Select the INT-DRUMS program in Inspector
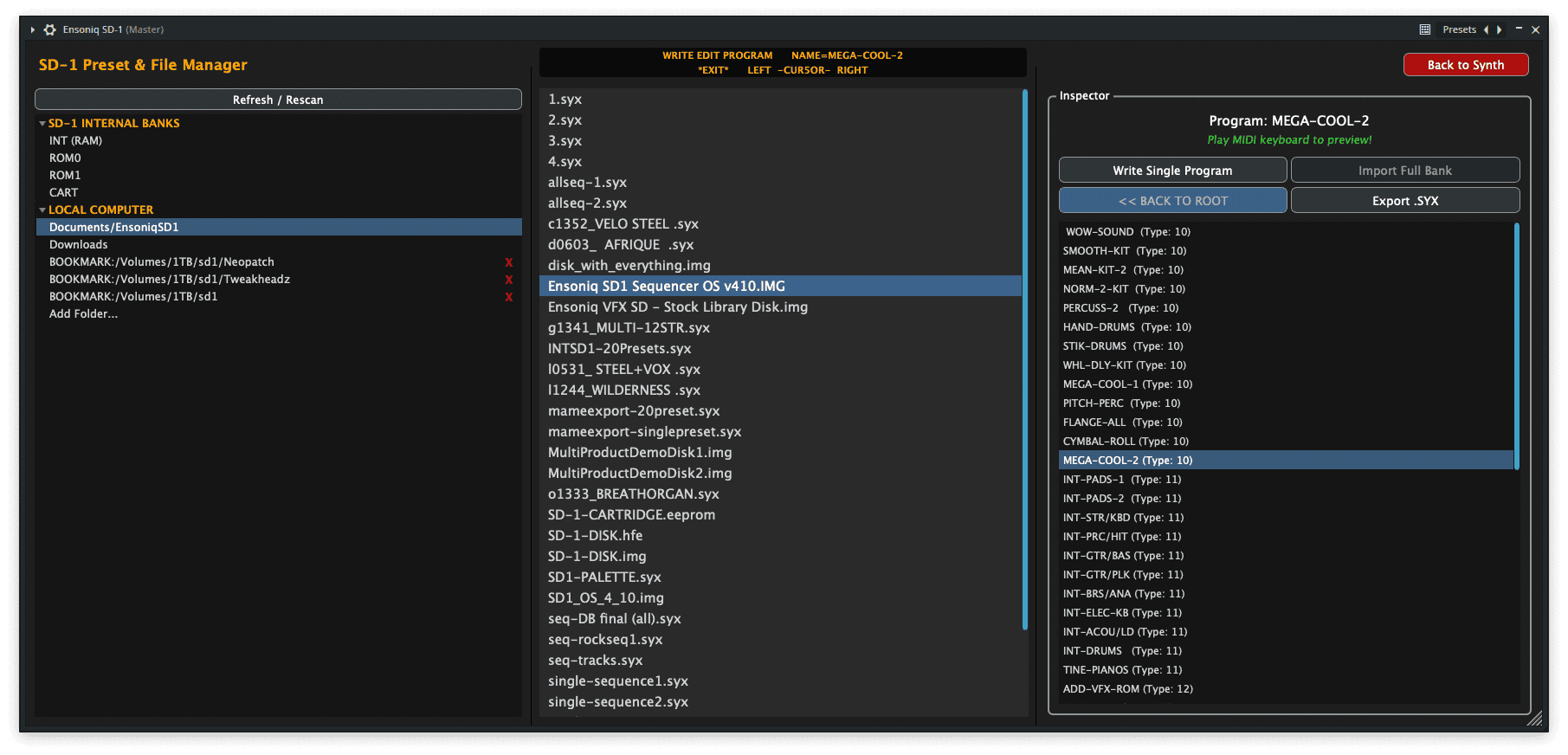 tap(1286, 651)
